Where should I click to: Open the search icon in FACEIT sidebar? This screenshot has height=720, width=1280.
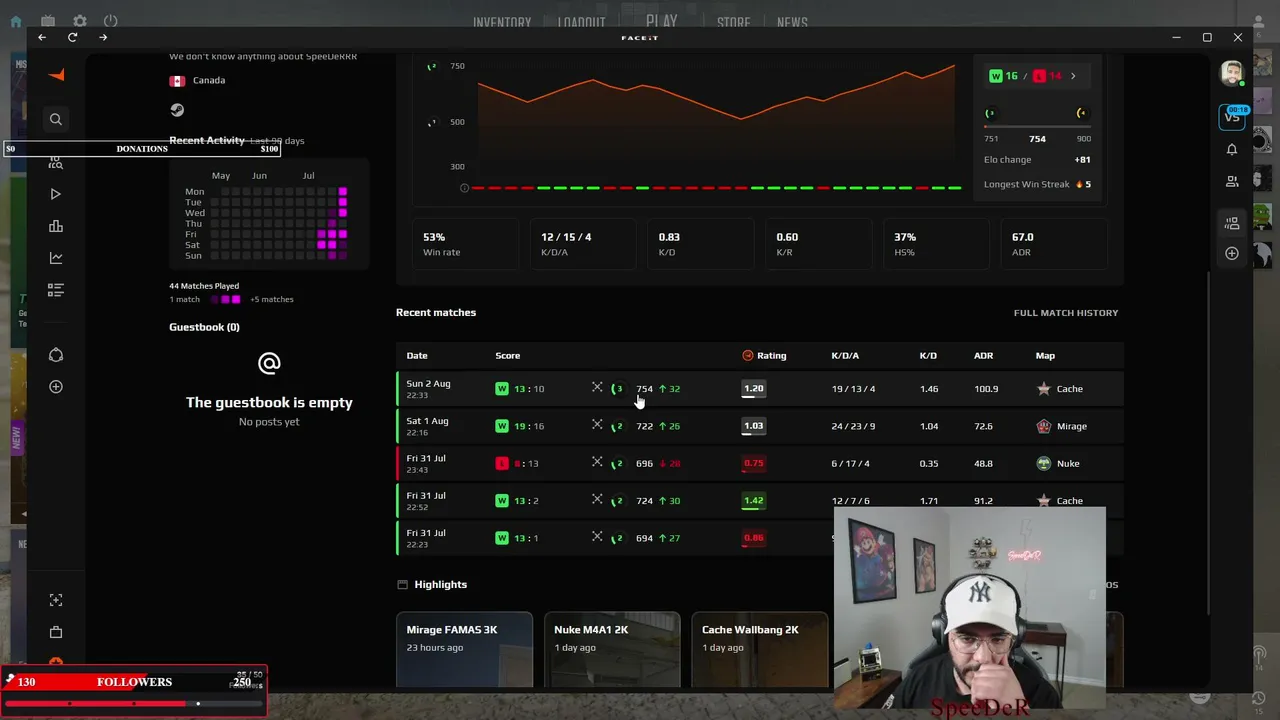56,120
